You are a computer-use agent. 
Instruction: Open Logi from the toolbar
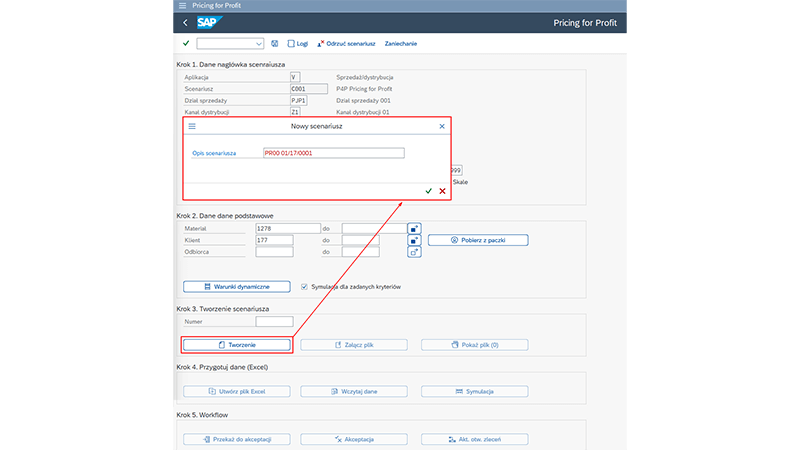coord(298,44)
